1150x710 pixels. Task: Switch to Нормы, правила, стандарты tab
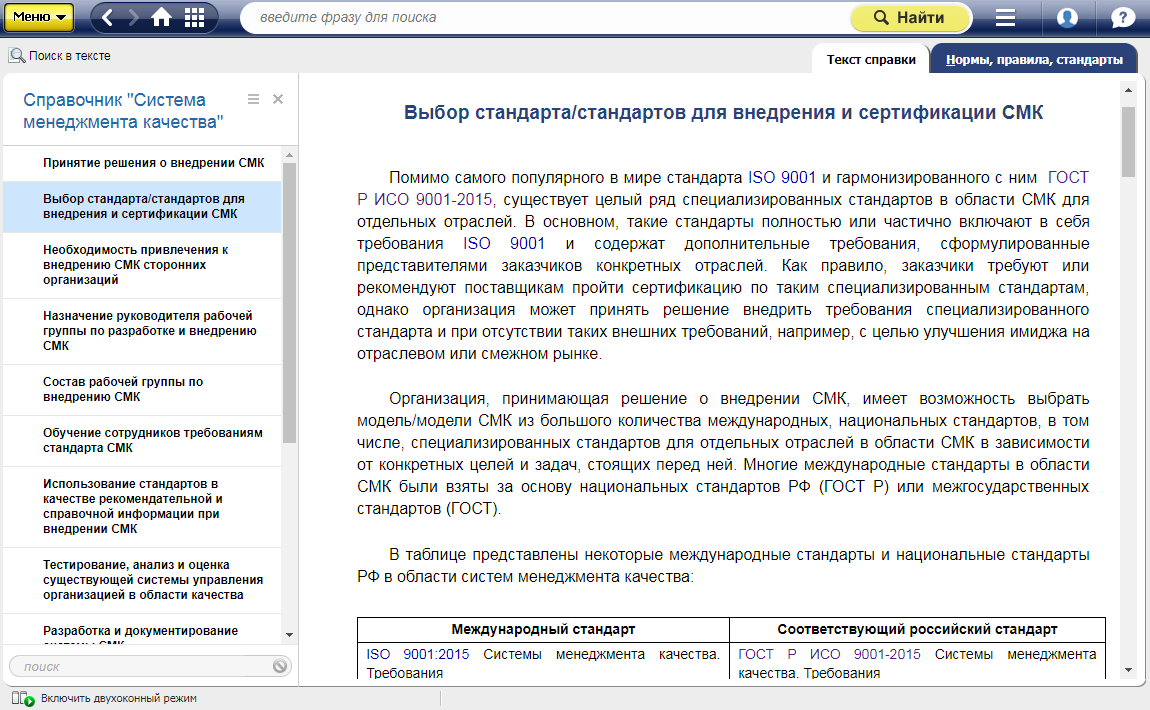1034,60
